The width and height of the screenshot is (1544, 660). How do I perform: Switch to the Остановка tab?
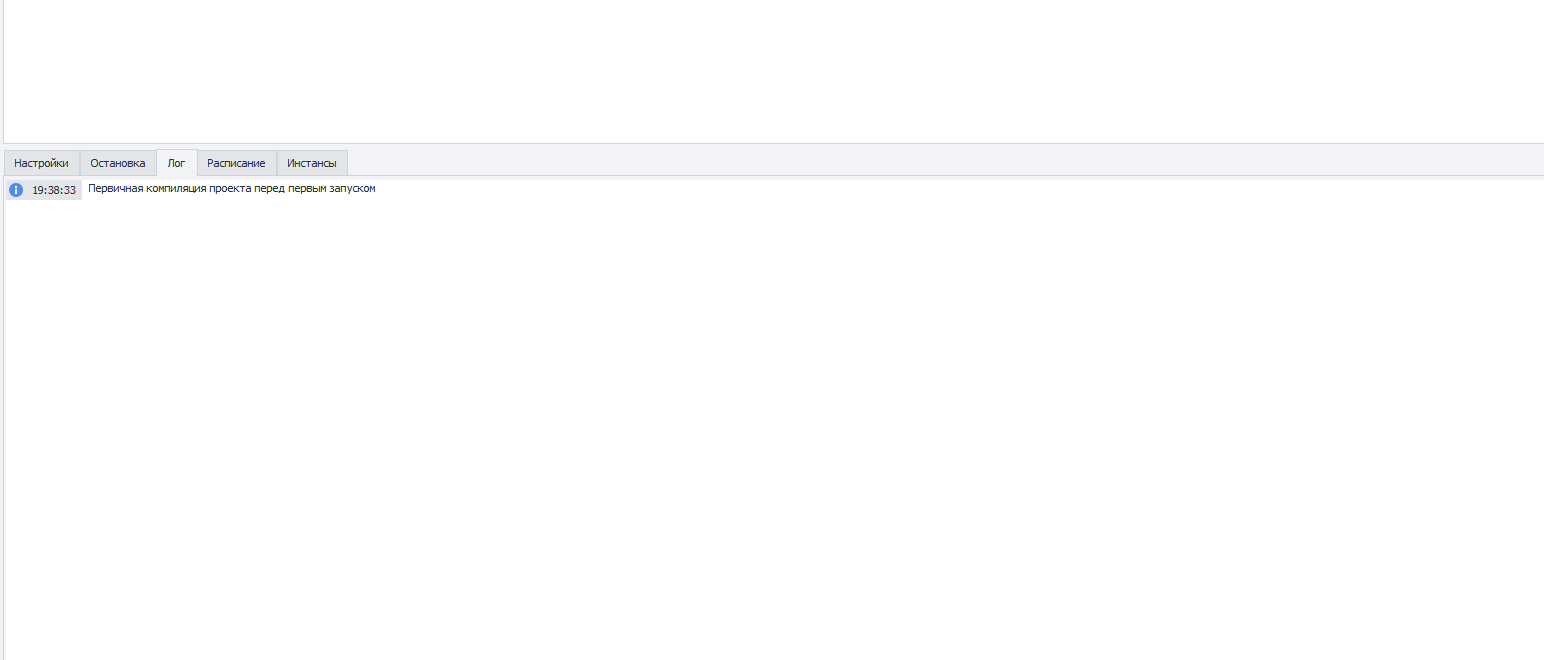click(x=118, y=163)
